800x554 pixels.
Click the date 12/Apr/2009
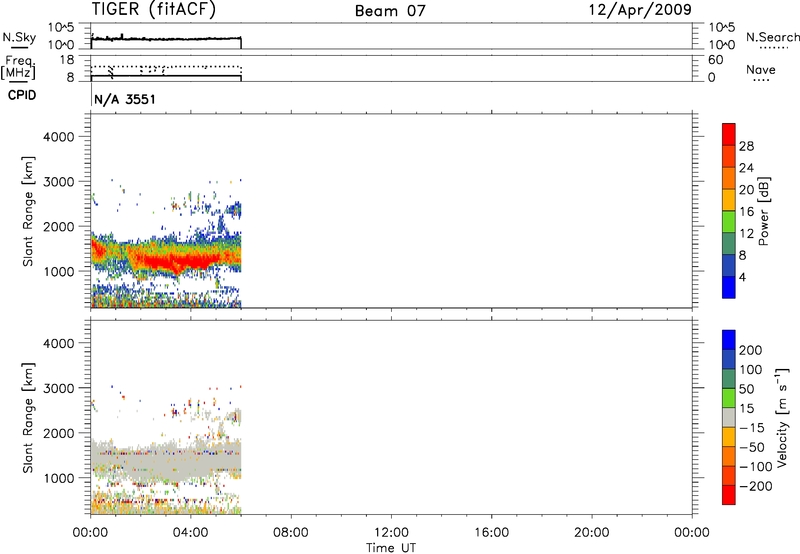pyautogui.click(x=640, y=10)
